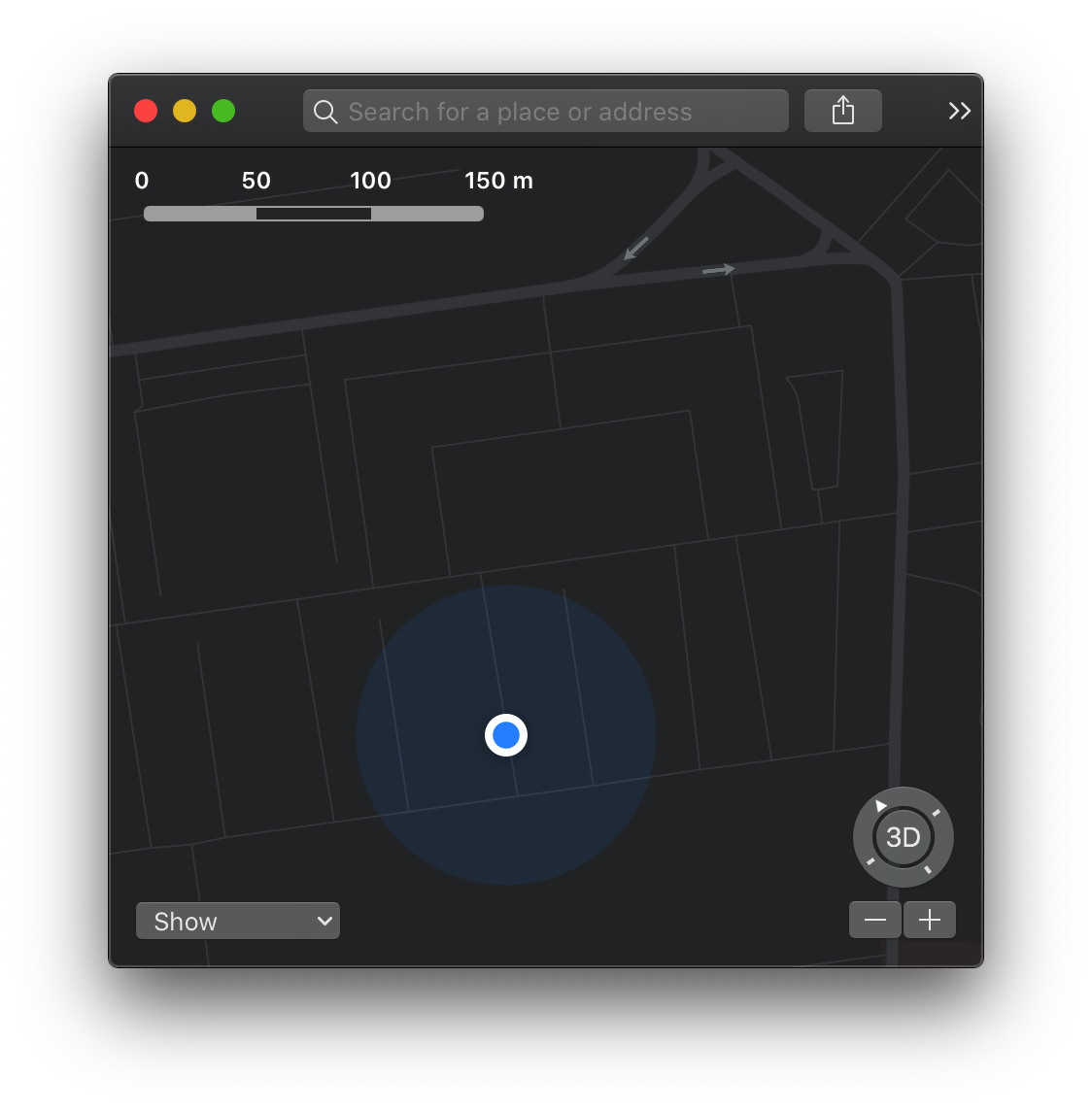Viewport: 1092px width, 1111px height.
Task: Click the '100' scale label
Action: [x=370, y=181]
